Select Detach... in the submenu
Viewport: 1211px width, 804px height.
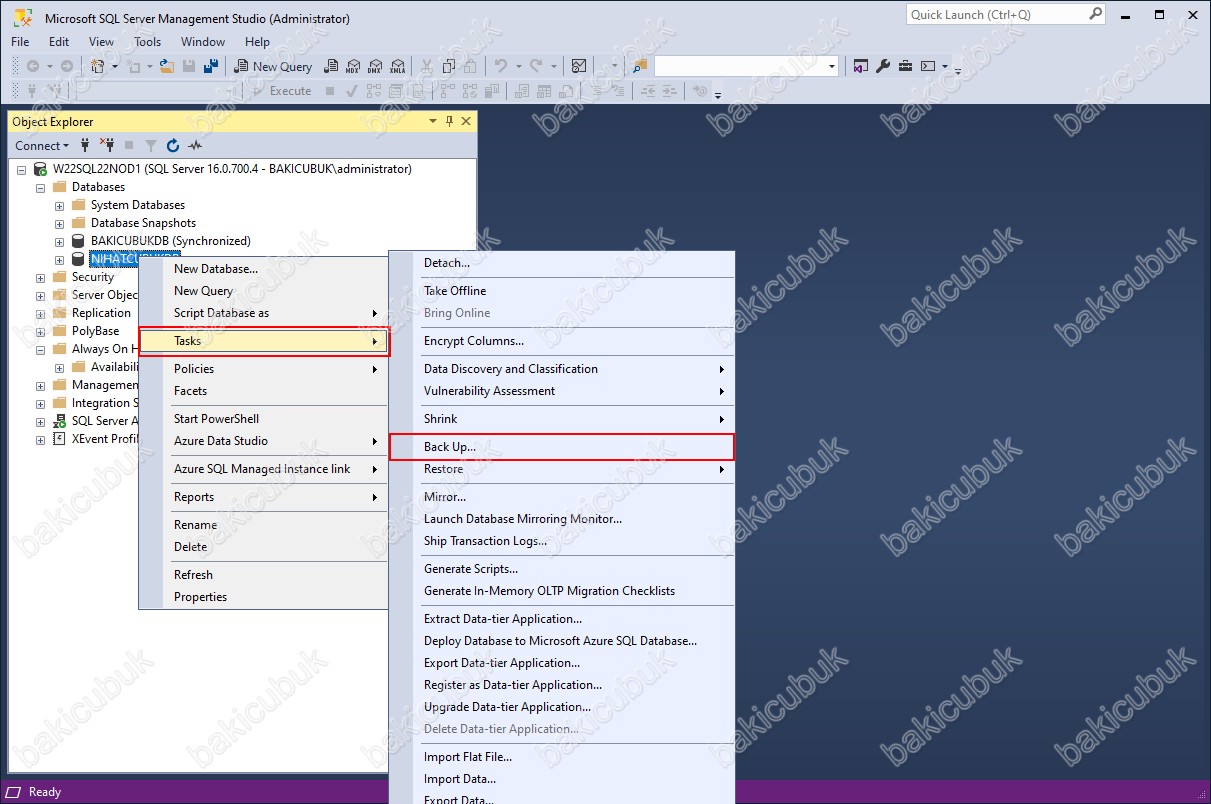(562, 263)
